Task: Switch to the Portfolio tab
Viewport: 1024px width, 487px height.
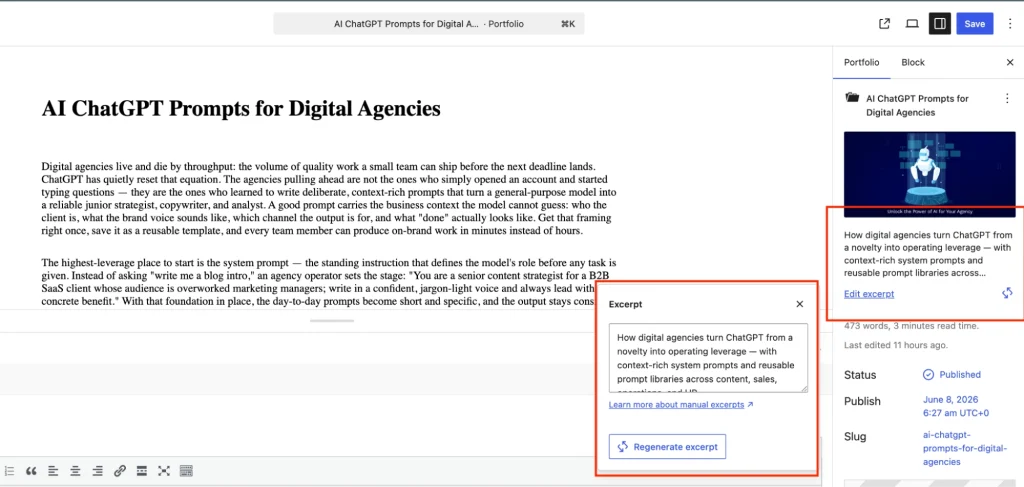Action: (x=861, y=63)
